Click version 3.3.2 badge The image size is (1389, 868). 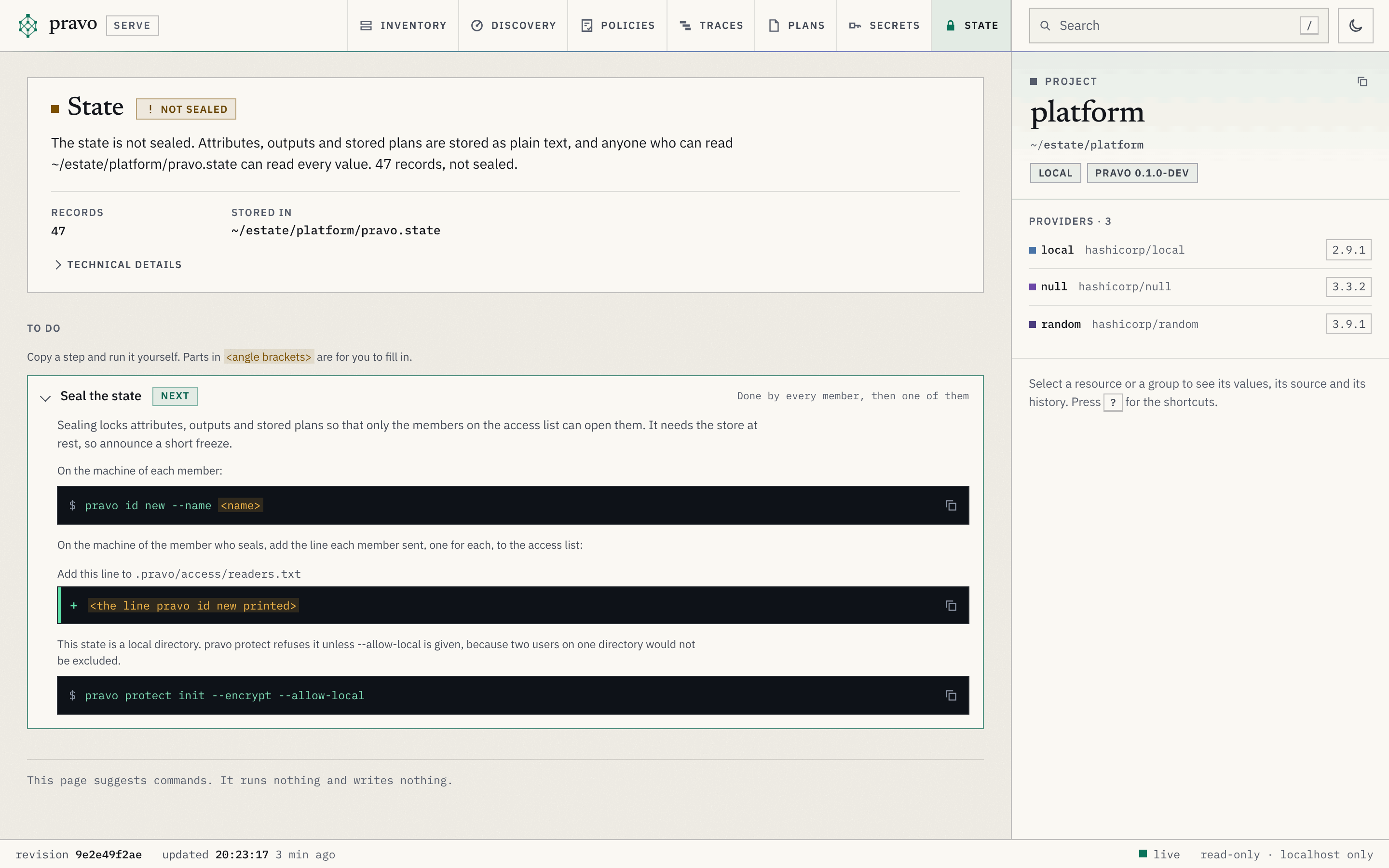tap(1348, 287)
